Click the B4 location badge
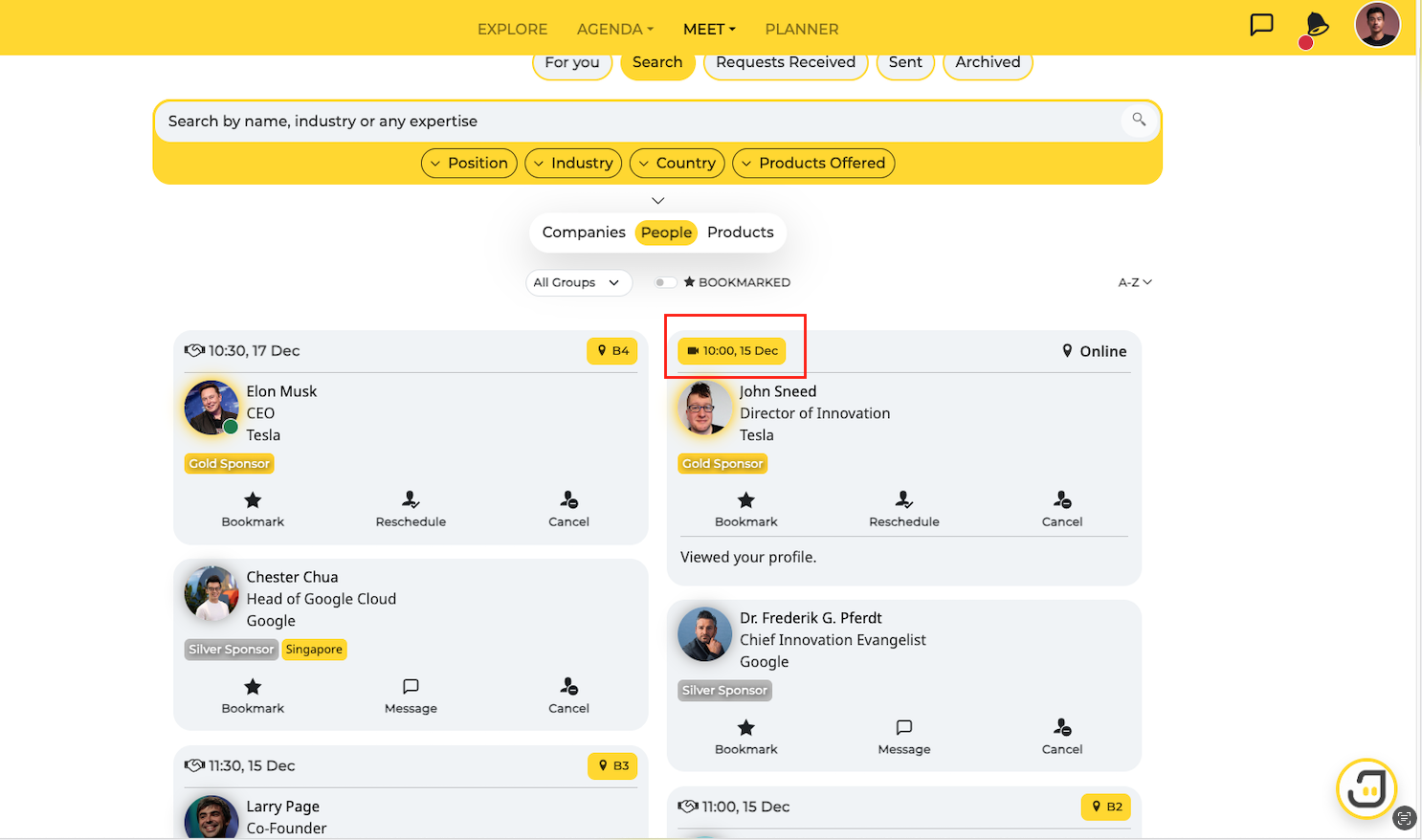This screenshot has width=1422, height=840. (612, 351)
